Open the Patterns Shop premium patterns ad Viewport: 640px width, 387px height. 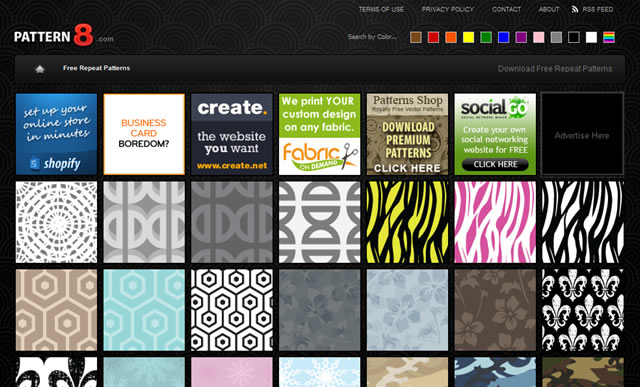point(407,134)
